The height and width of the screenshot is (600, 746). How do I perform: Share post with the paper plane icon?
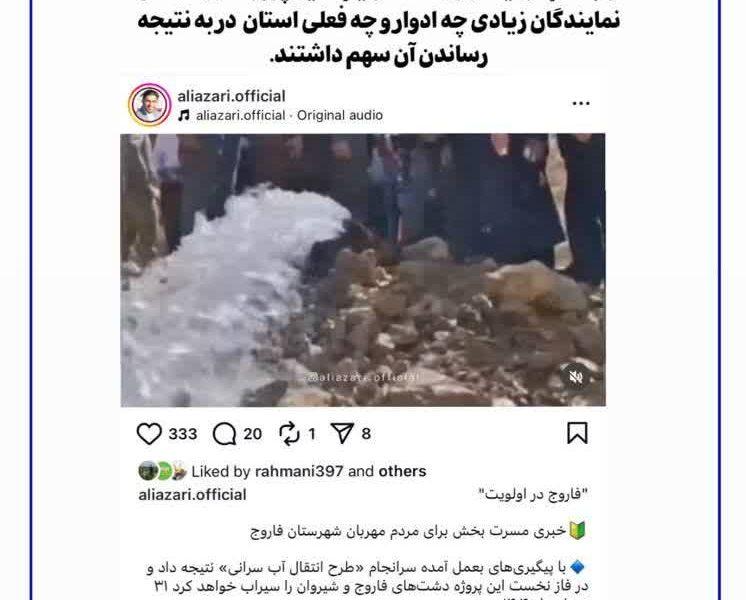(343, 433)
